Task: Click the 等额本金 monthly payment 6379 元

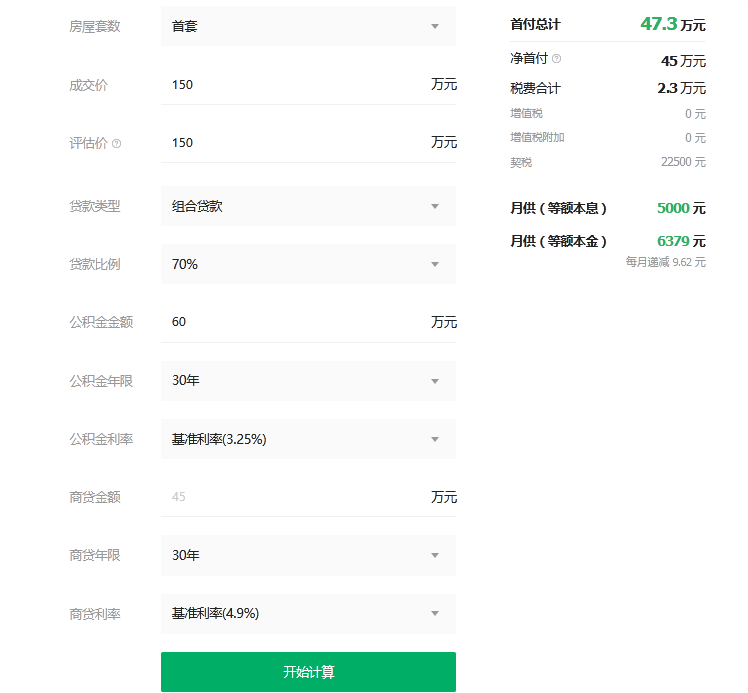Action: 681,241
